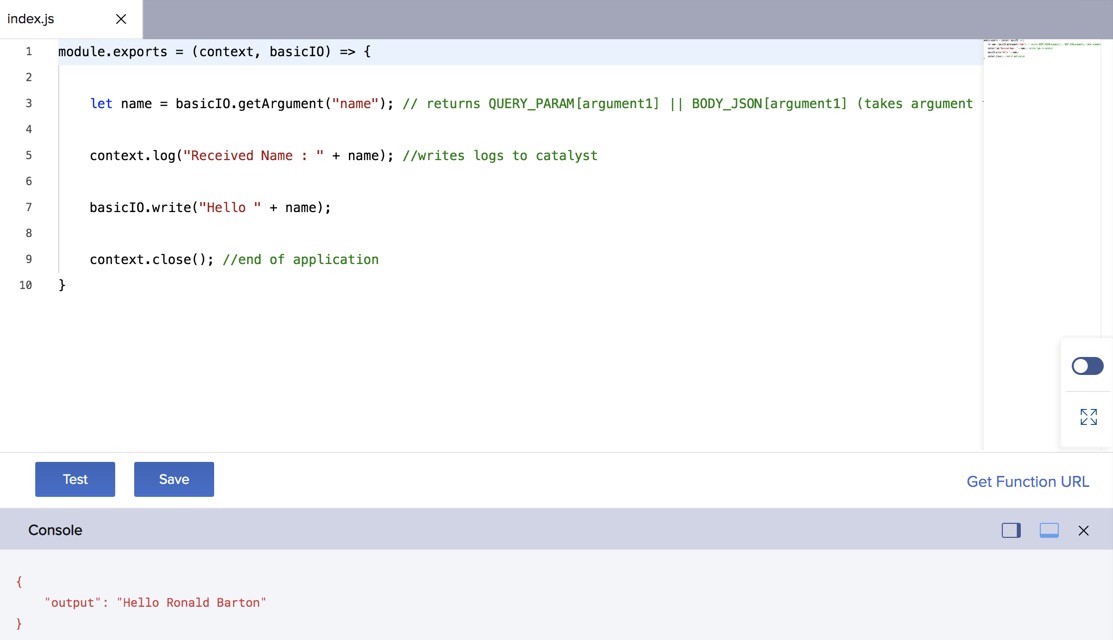Screen dimensions: 1113x640
Task: Toggle the editor theme switch
Action: click(1087, 366)
